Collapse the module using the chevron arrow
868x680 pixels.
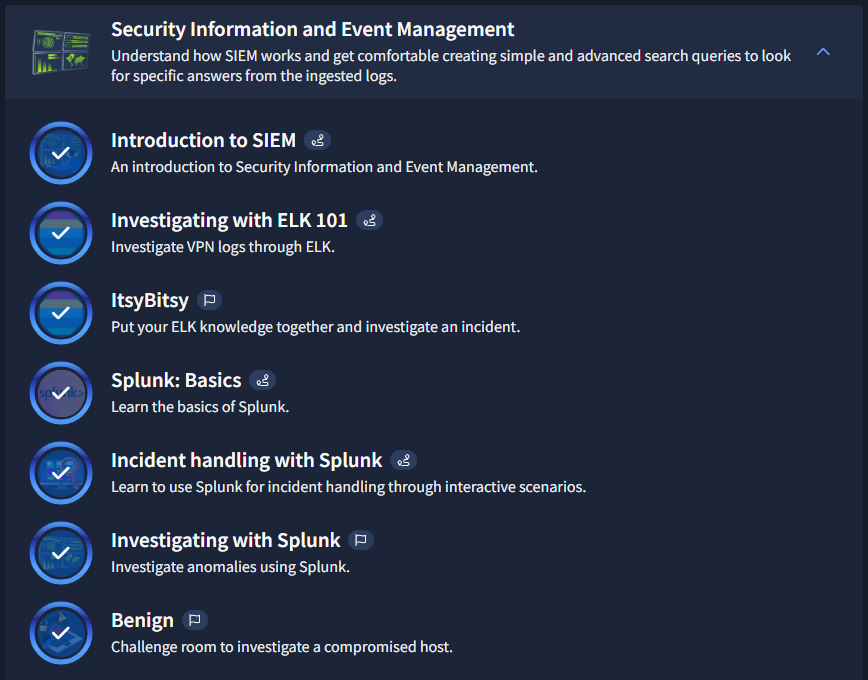coord(823,52)
